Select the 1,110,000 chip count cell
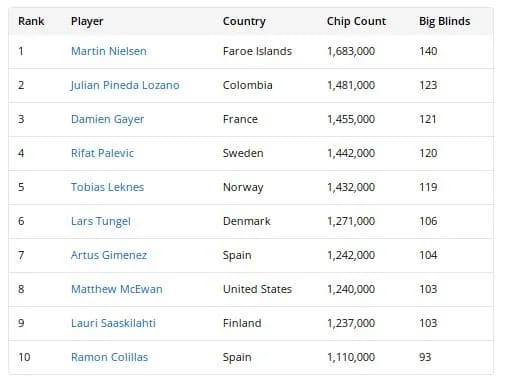The image size is (505, 382). tap(351, 357)
